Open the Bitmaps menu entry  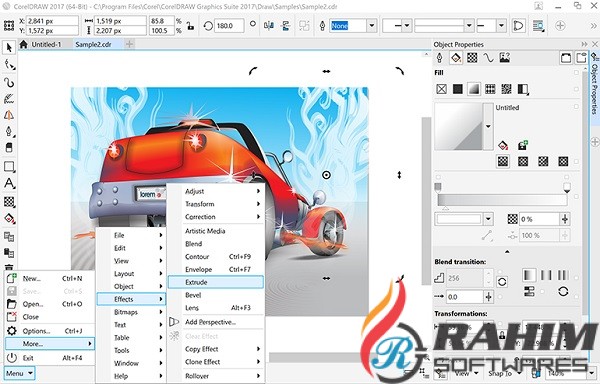pyautogui.click(x=131, y=312)
